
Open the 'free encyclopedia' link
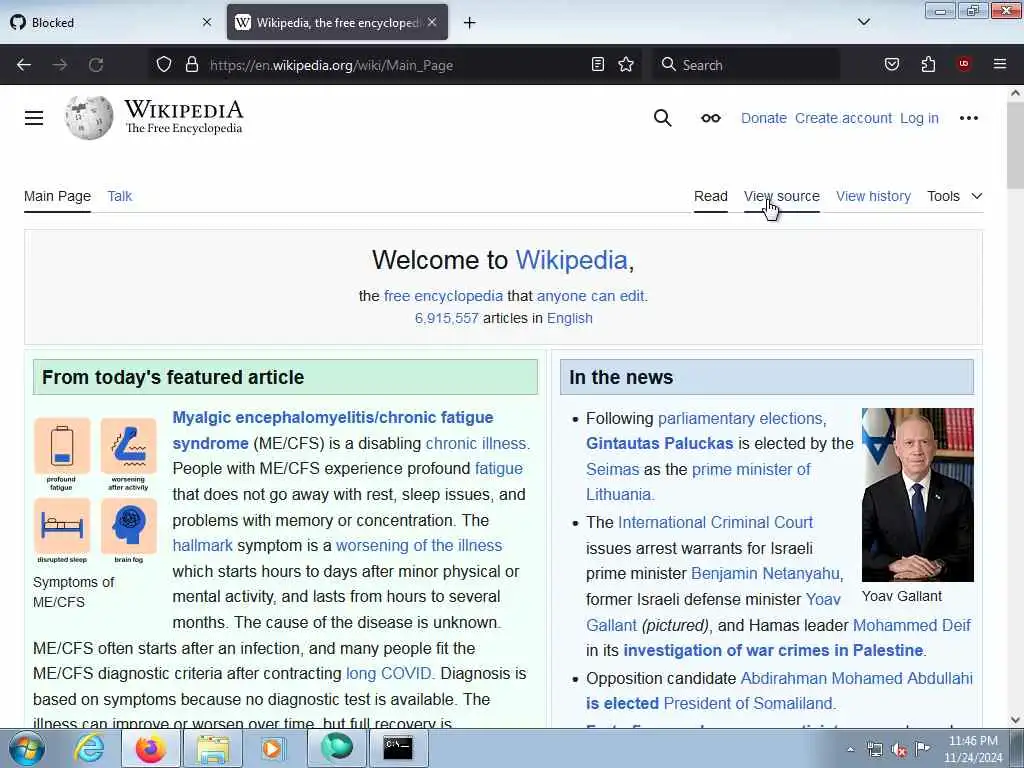(x=443, y=296)
